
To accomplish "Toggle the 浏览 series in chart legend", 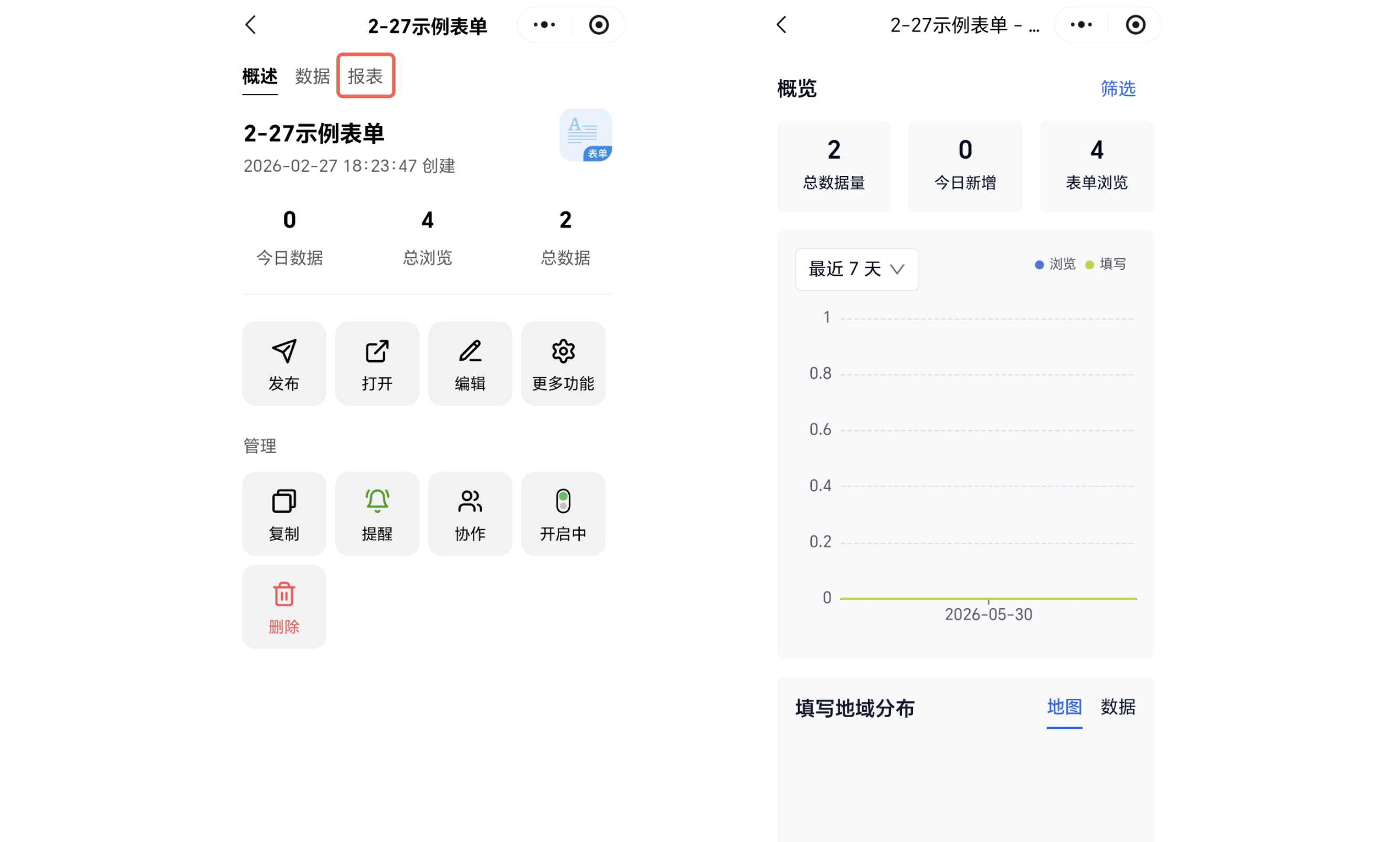I will pyautogui.click(x=1055, y=265).
